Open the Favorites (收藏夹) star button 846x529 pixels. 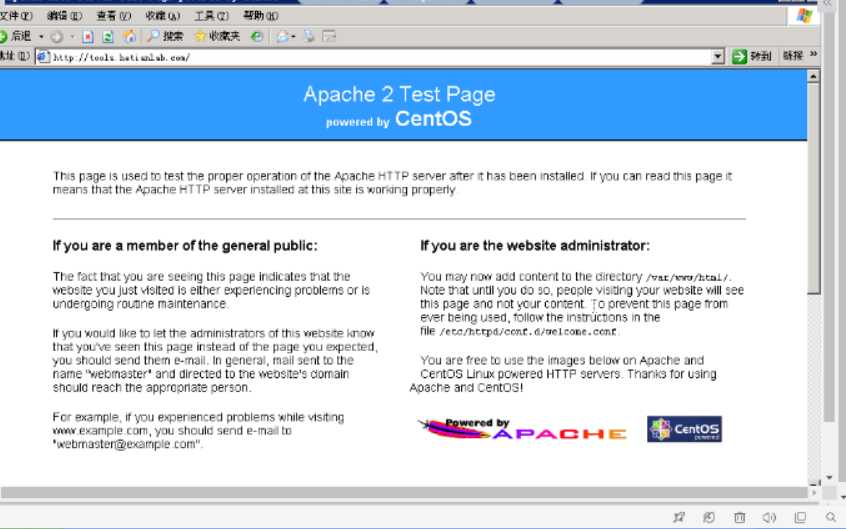pos(217,36)
